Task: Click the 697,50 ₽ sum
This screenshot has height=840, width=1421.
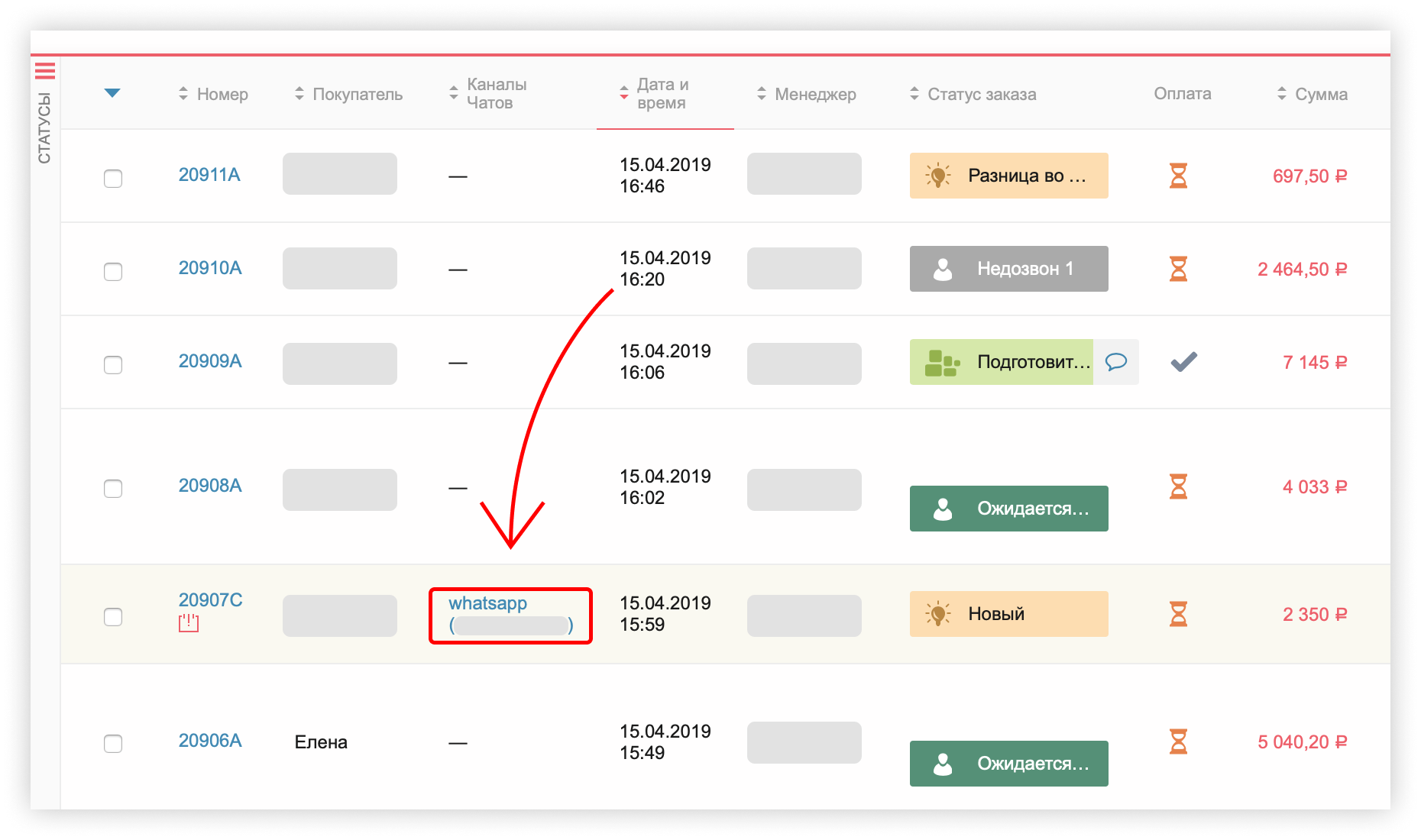Action: pos(1309,176)
